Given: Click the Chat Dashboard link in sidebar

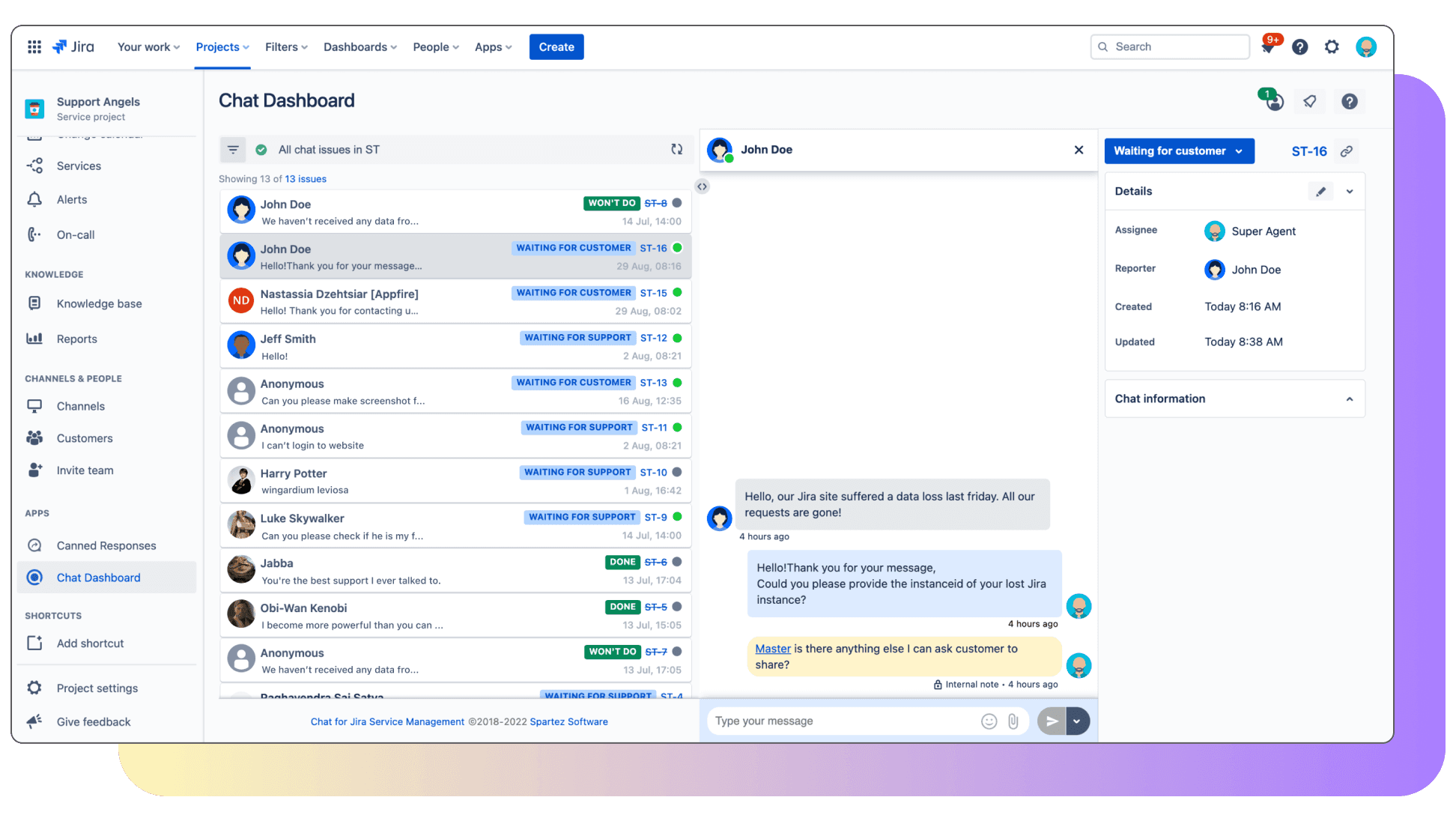Looking at the screenshot, I should (99, 577).
